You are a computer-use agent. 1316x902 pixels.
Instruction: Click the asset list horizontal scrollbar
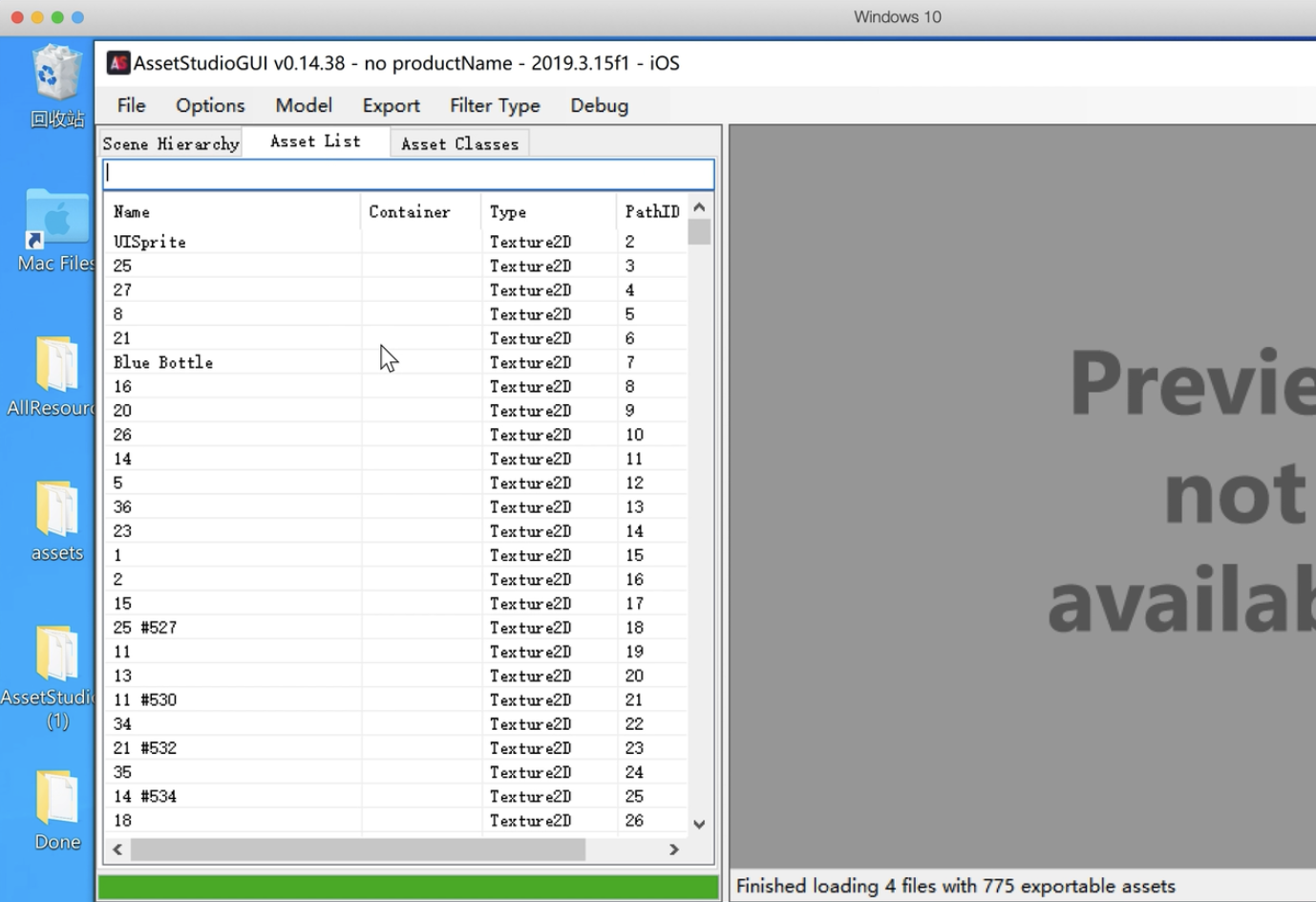pyautogui.click(x=395, y=849)
